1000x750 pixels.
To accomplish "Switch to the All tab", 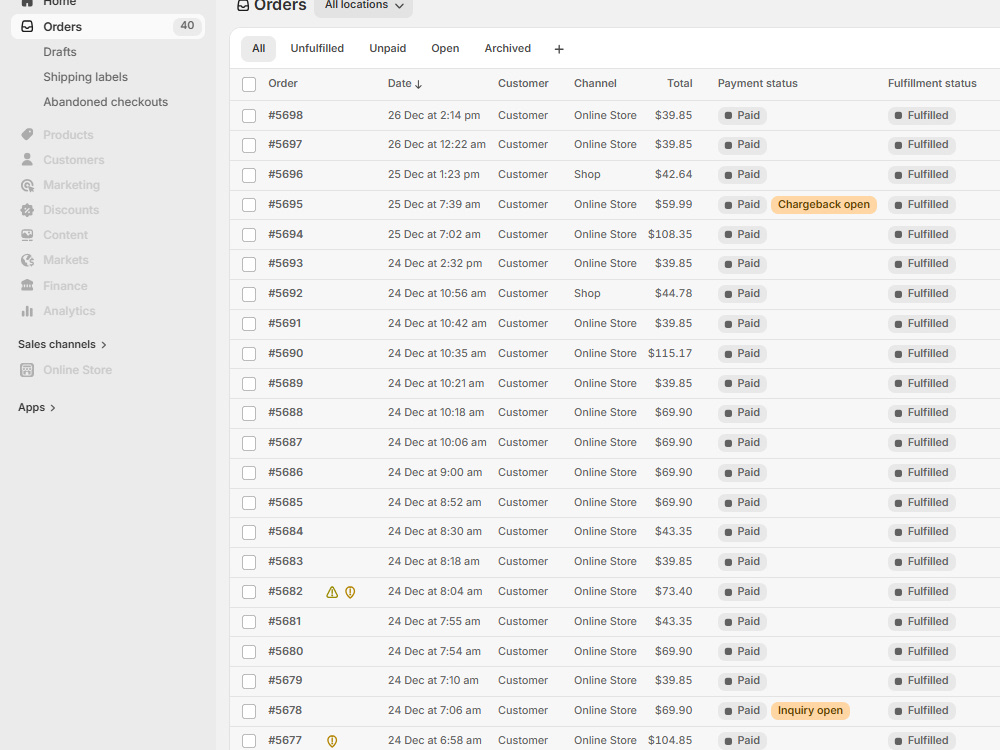I will coord(258,48).
